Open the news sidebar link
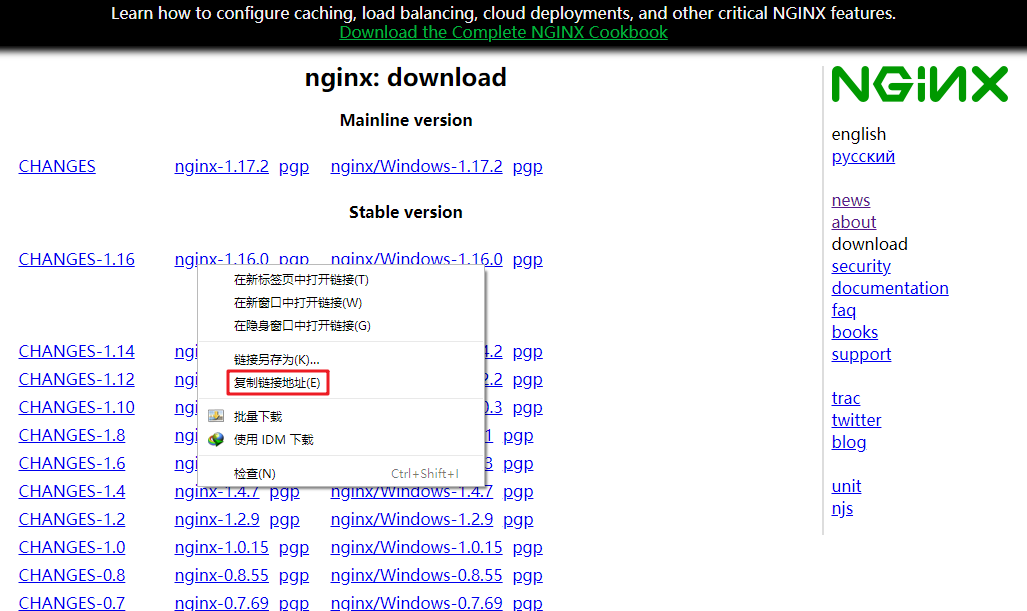Viewport: 1027px width, 611px height. coord(851,200)
